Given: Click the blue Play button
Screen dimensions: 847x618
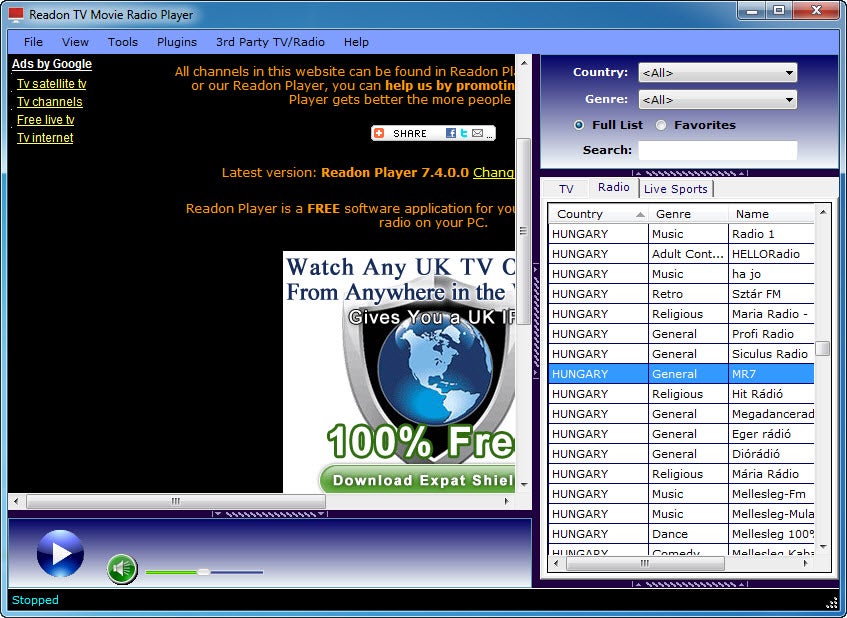Looking at the screenshot, I should click(60, 553).
